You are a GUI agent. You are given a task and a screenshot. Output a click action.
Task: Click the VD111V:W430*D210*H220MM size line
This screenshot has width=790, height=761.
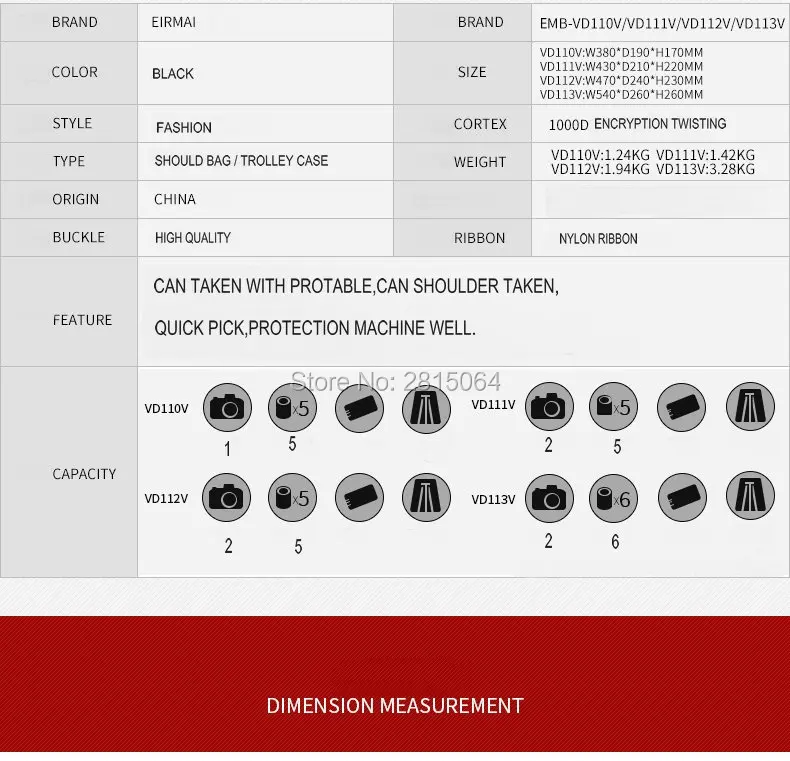621,67
